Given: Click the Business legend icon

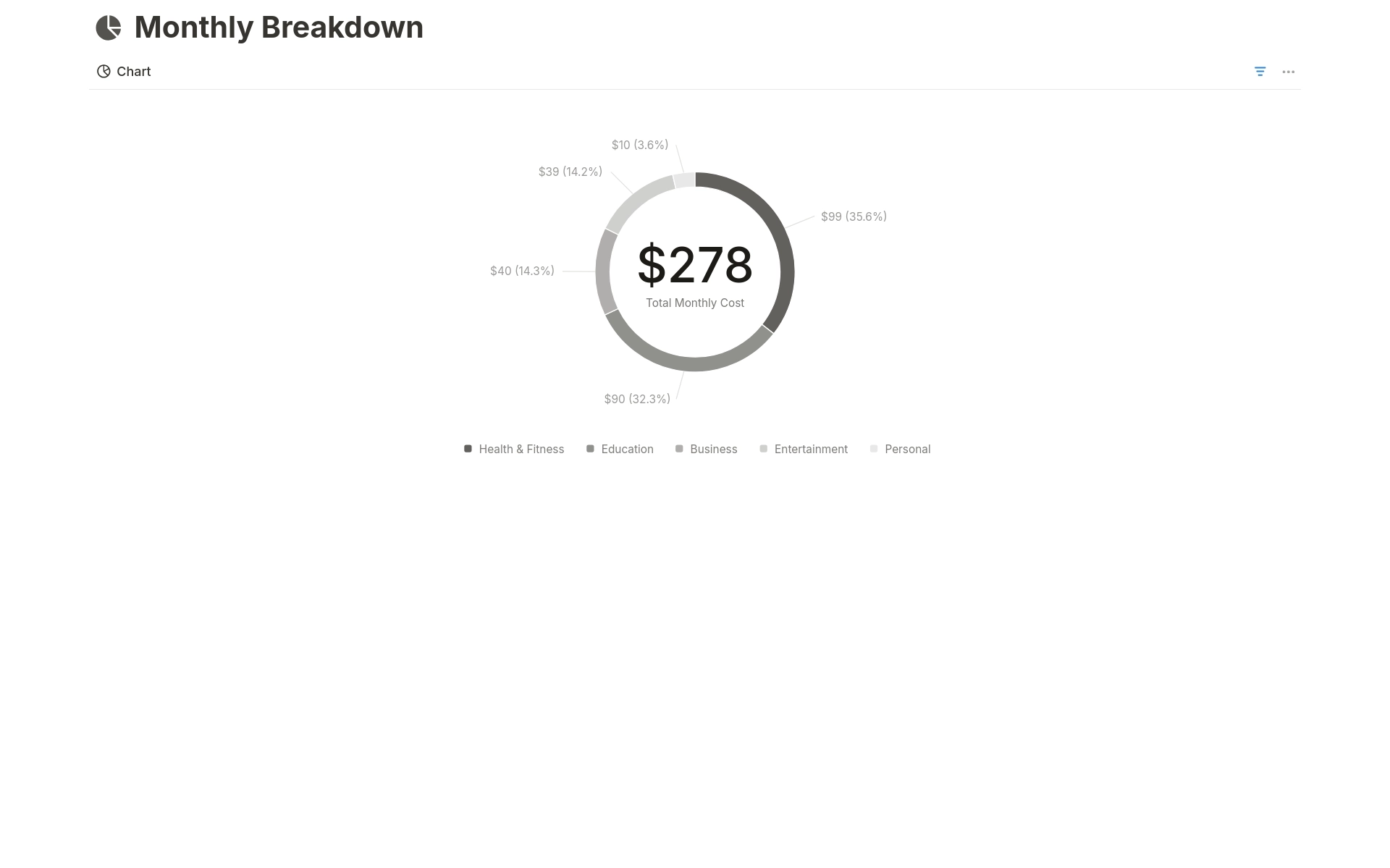Looking at the screenshot, I should [679, 449].
